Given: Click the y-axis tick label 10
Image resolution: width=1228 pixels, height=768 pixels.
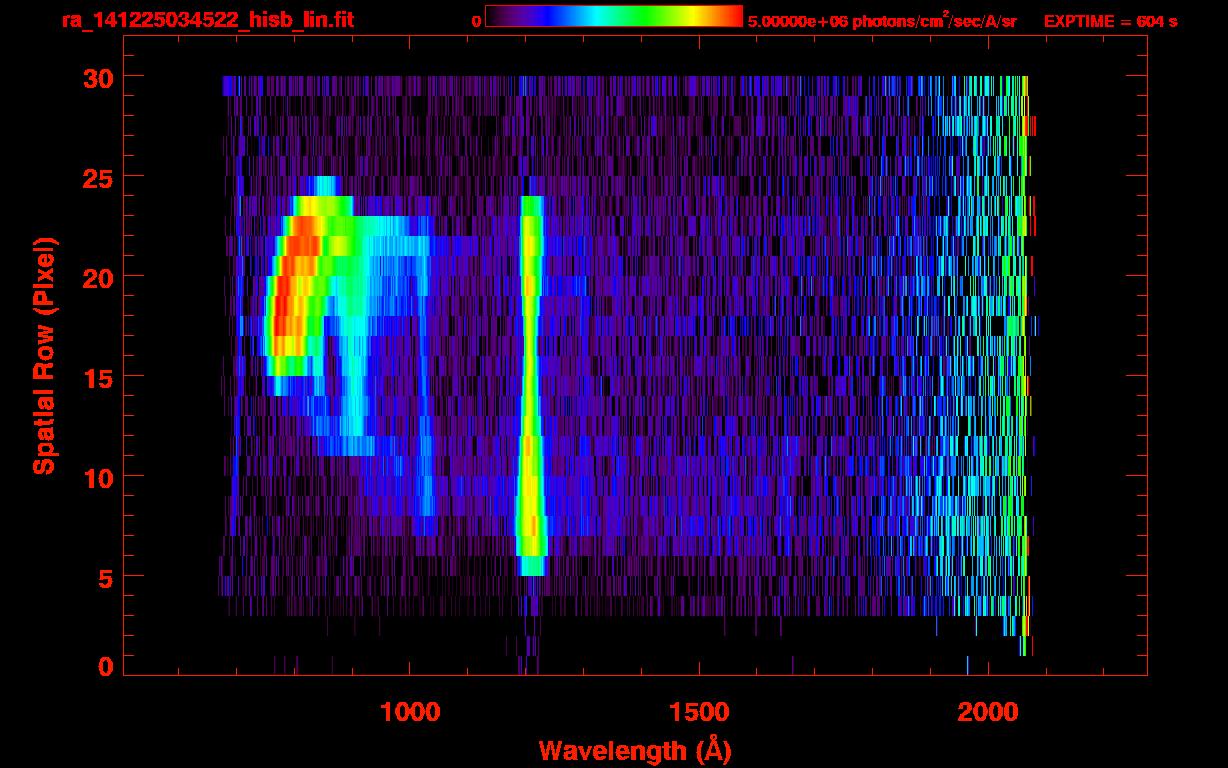Looking at the screenshot, I should (97, 477).
